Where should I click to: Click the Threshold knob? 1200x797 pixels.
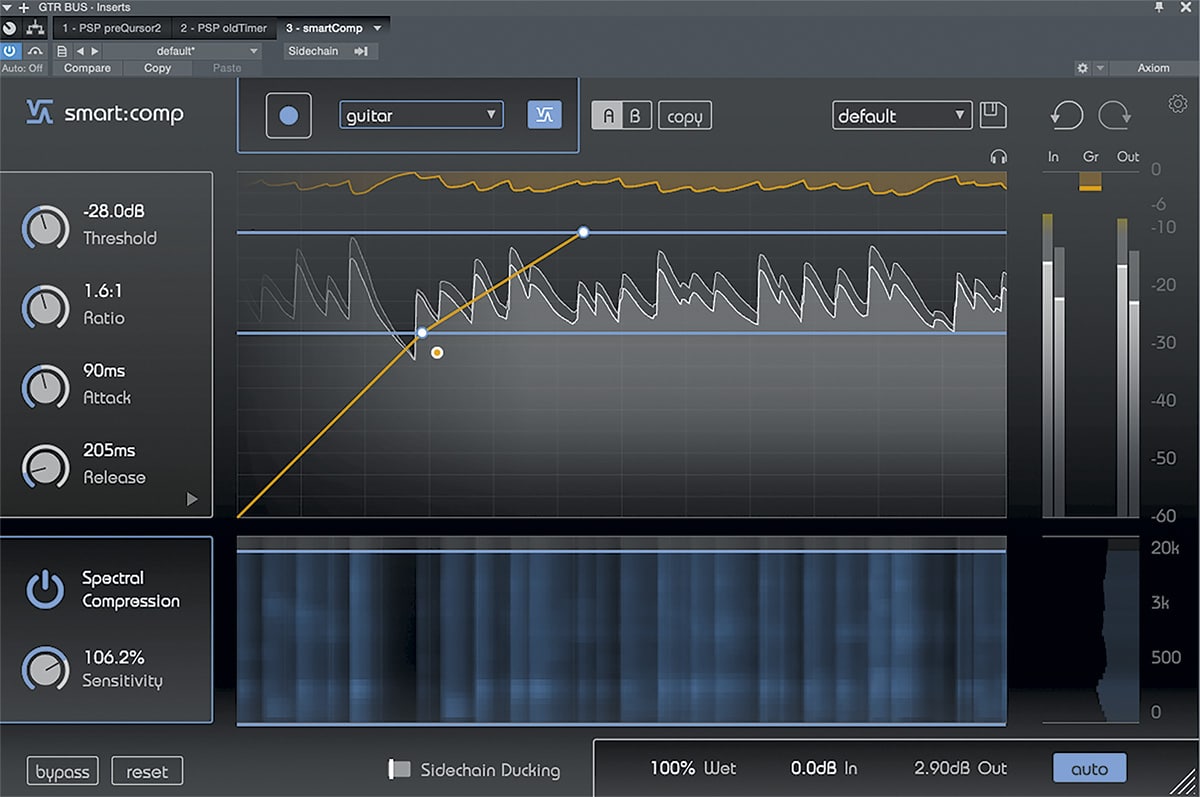click(x=45, y=228)
